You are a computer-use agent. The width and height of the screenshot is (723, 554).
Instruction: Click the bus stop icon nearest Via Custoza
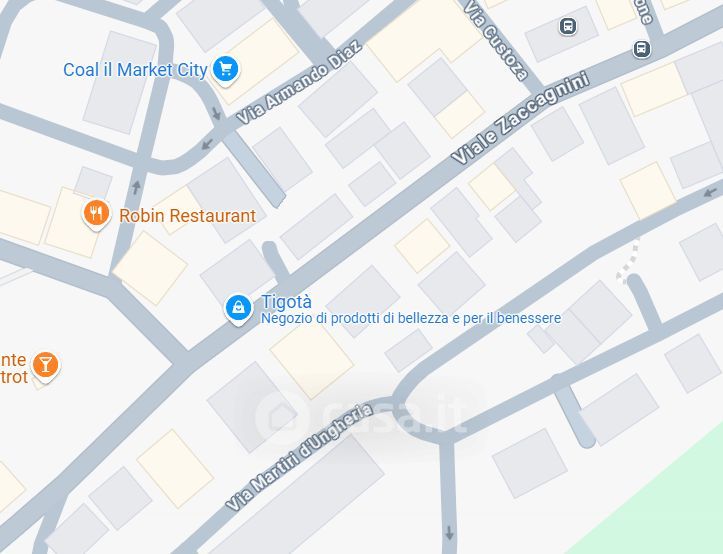tap(568, 26)
